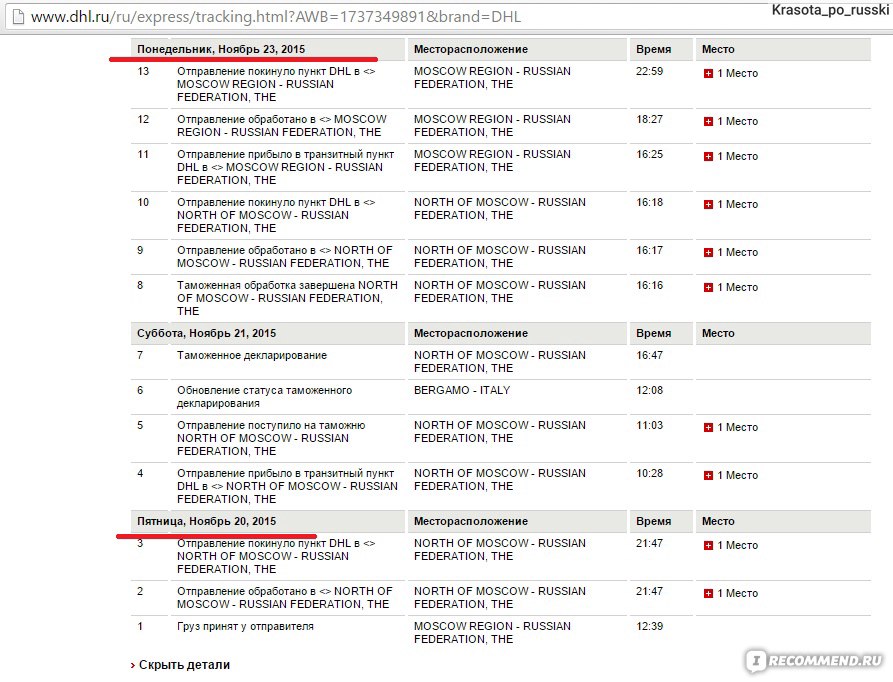Click arrow icon beside 'Скрыть детали'
Image resolution: width=893 pixels, height=682 pixels.
(x=133, y=665)
